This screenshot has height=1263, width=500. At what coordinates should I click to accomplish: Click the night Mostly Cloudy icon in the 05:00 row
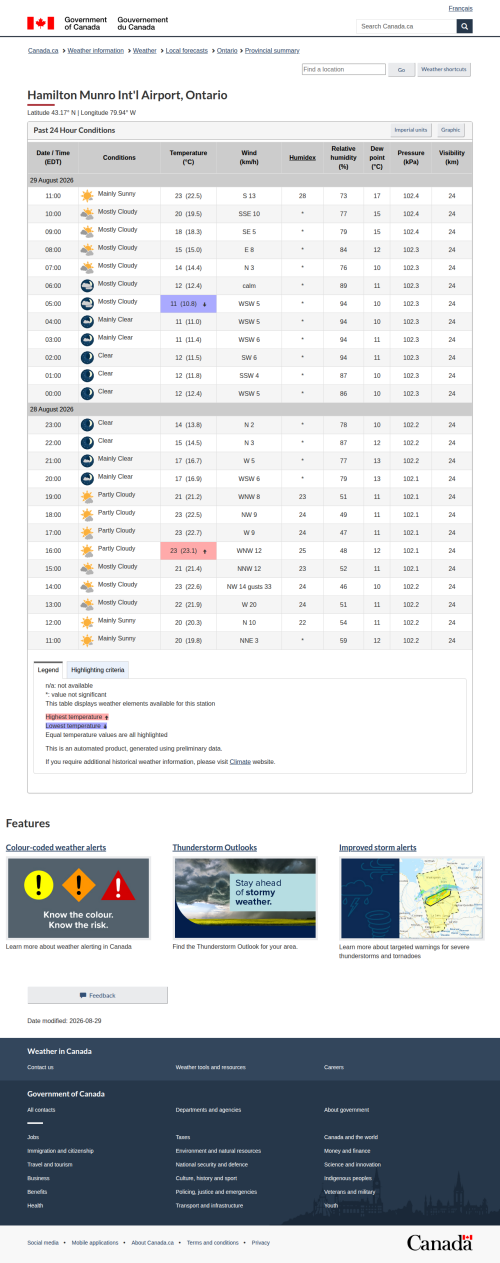(x=87, y=304)
